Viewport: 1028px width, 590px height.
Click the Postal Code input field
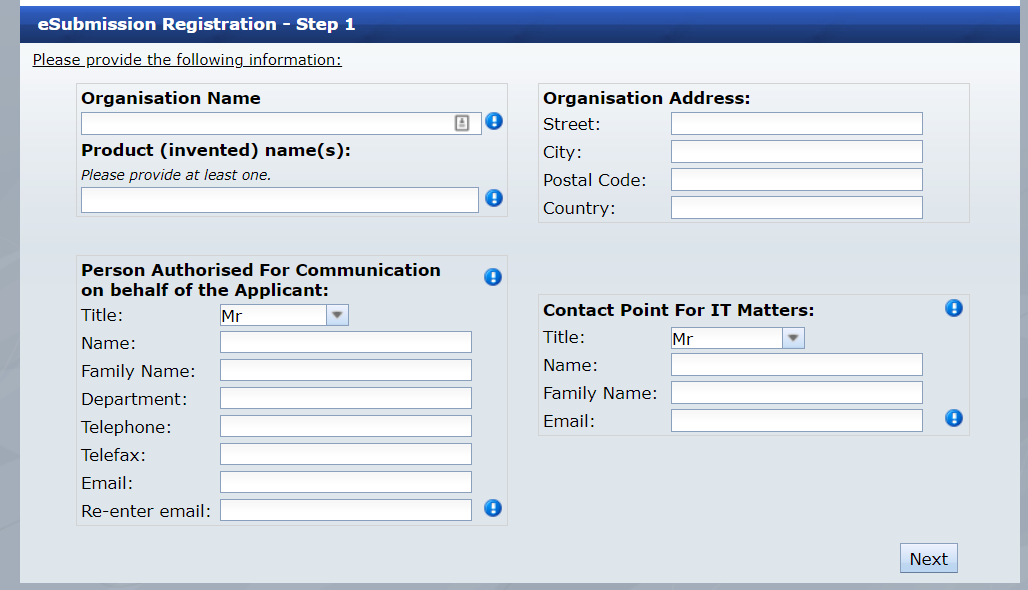pyautogui.click(x=797, y=180)
